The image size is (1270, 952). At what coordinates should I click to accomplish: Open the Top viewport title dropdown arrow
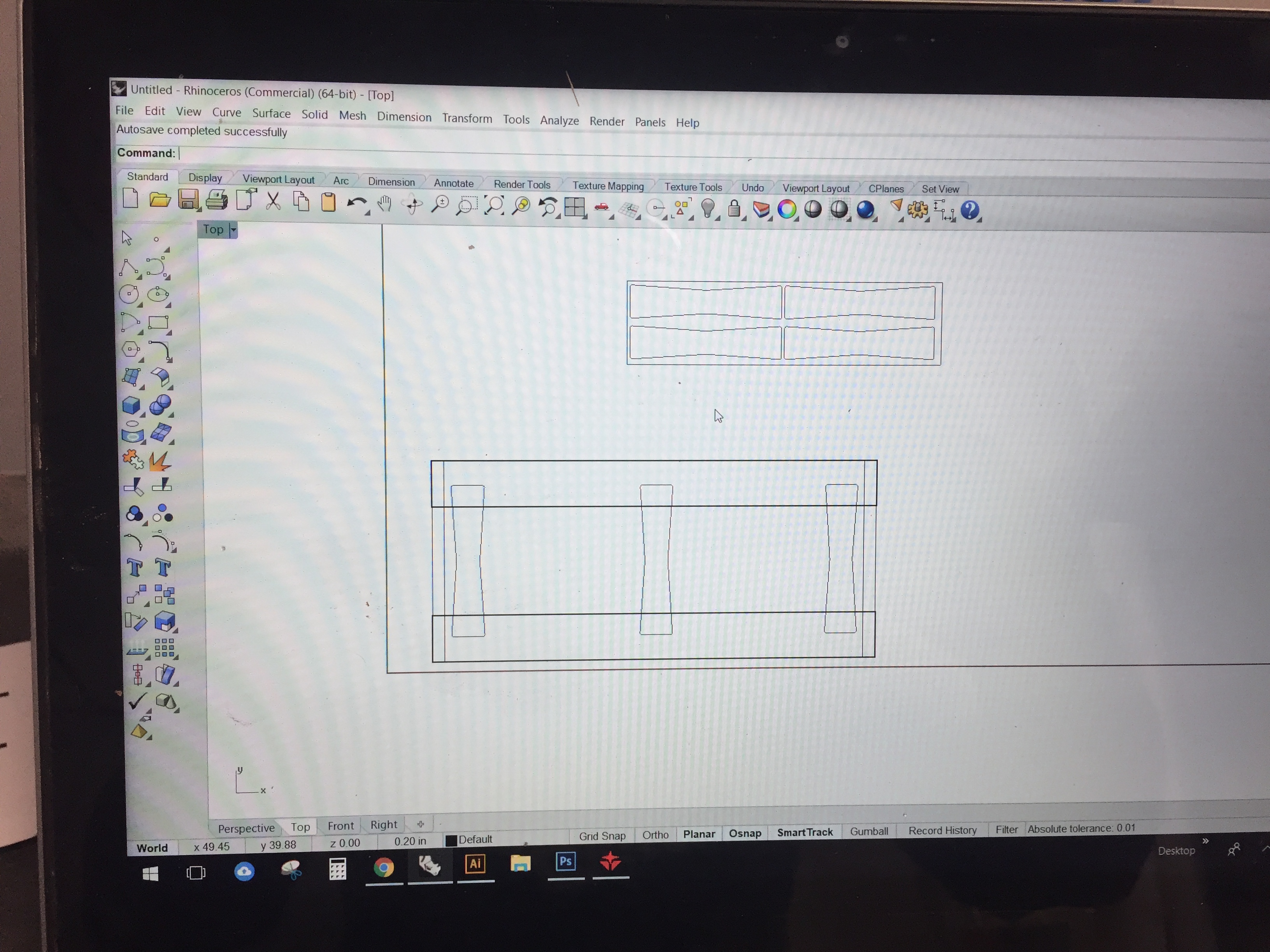233,230
